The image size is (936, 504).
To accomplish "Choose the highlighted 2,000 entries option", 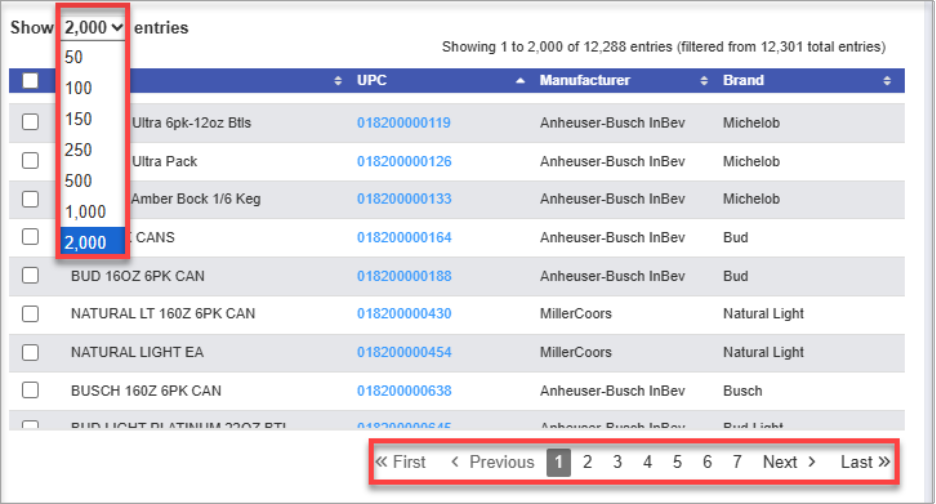I will tap(93, 242).
